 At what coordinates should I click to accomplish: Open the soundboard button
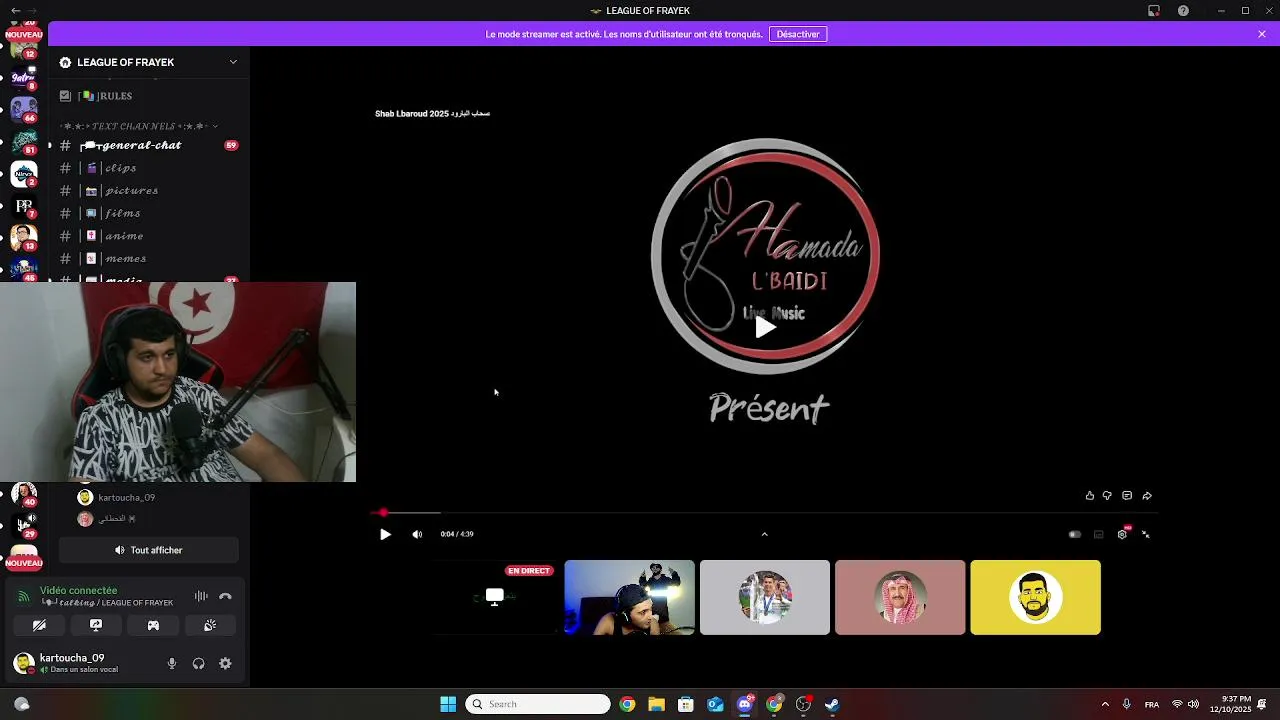210,625
